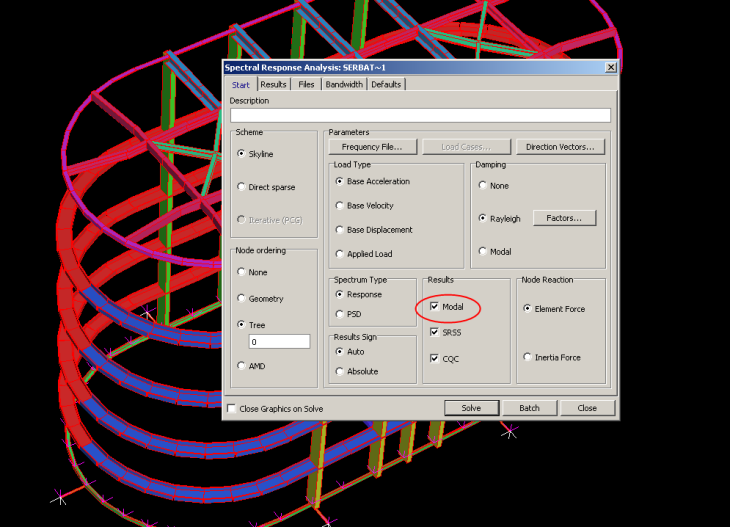730x527 pixels.
Task: Click the Description text field
Action: [x=419, y=115]
